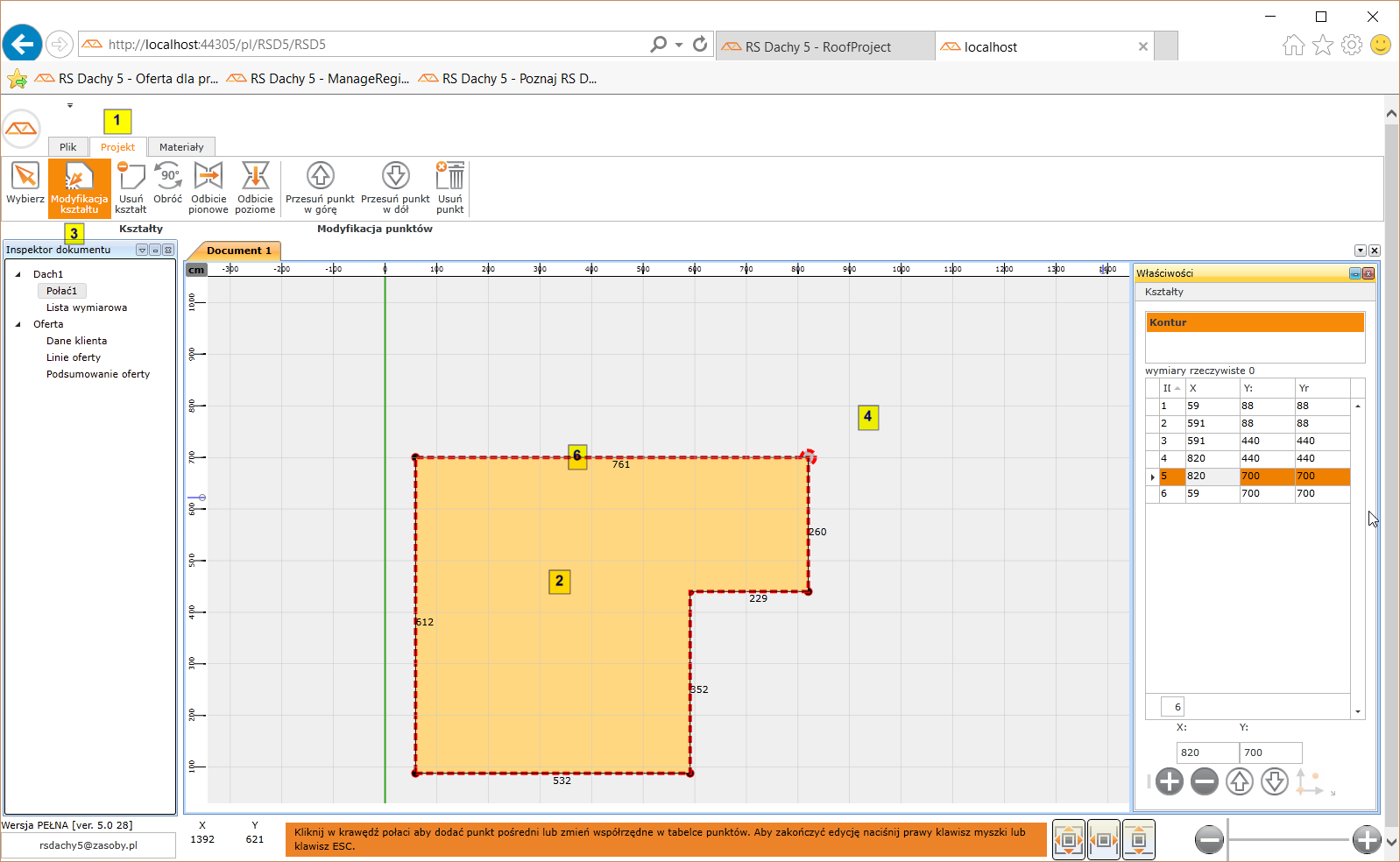The height and width of the screenshot is (862, 1400).
Task: Select the Wybierz pointer tool
Action: [25, 184]
